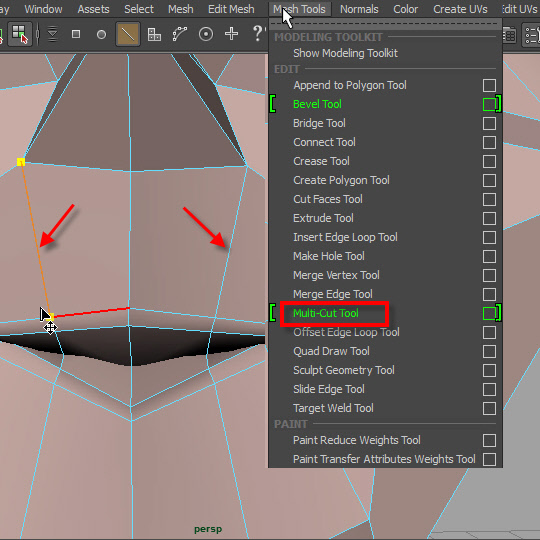Click the select by component type icon
Image resolution: width=540 pixels, height=540 pixels.
[20, 34]
